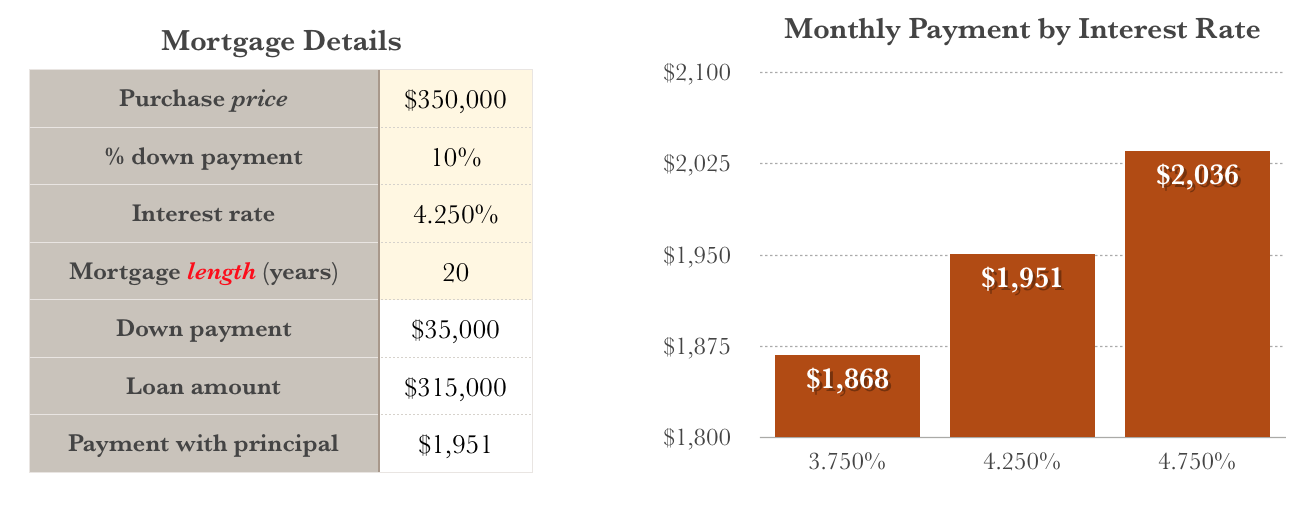Select the 3.750% axis label
This screenshot has width=1310, height=524.
point(847,462)
